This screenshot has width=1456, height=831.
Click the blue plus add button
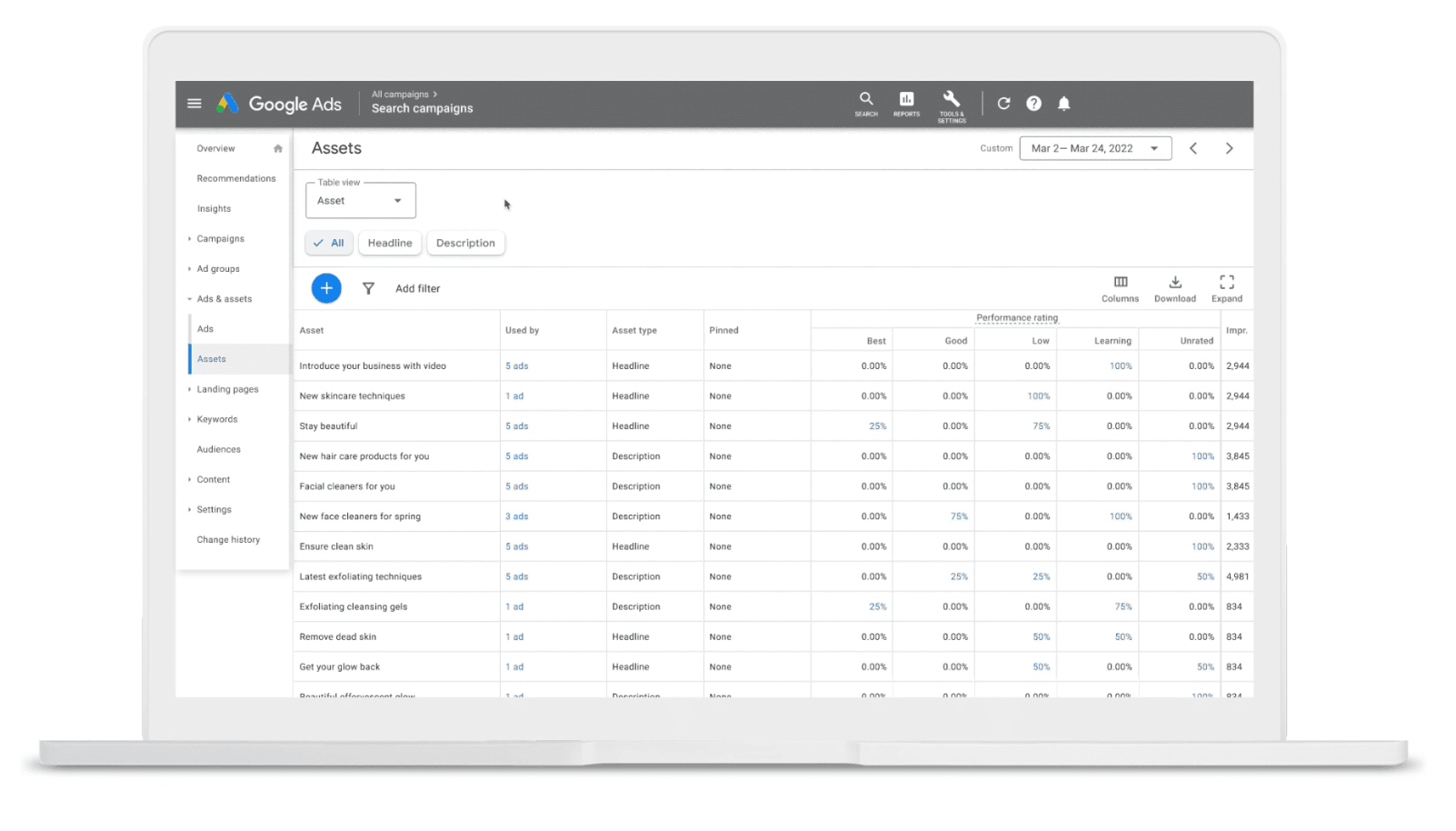(326, 288)
